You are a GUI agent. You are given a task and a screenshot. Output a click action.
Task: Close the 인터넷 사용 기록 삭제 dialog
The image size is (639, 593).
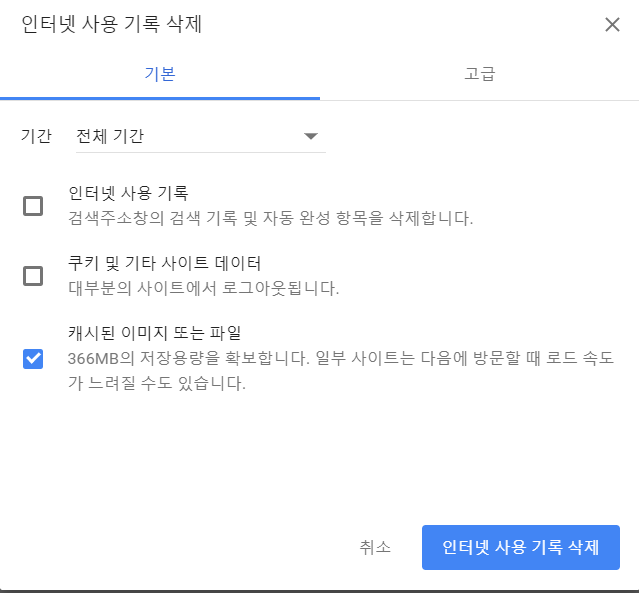coord(612,24)
